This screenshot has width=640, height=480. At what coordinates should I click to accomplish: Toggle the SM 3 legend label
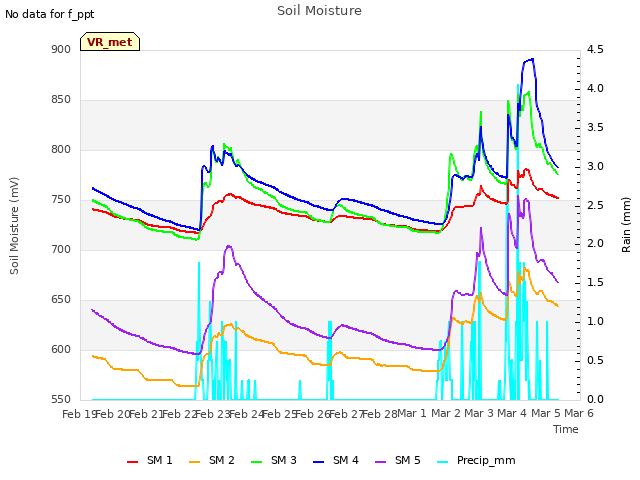tap(284, 460)
